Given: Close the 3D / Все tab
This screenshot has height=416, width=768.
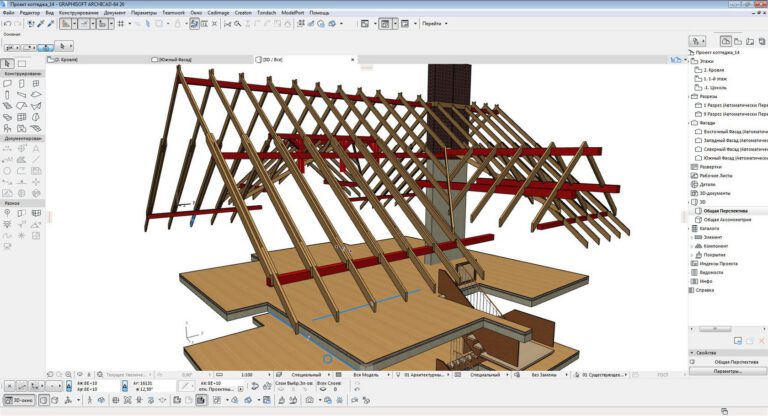Looking at the screenshot, I should click(353, 59).
